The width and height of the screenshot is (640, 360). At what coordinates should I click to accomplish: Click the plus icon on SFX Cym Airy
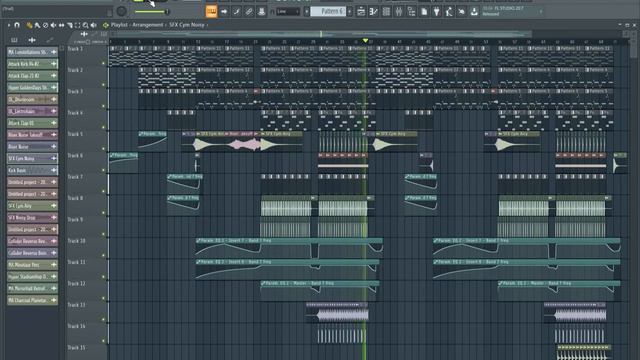tap(53, 206)
